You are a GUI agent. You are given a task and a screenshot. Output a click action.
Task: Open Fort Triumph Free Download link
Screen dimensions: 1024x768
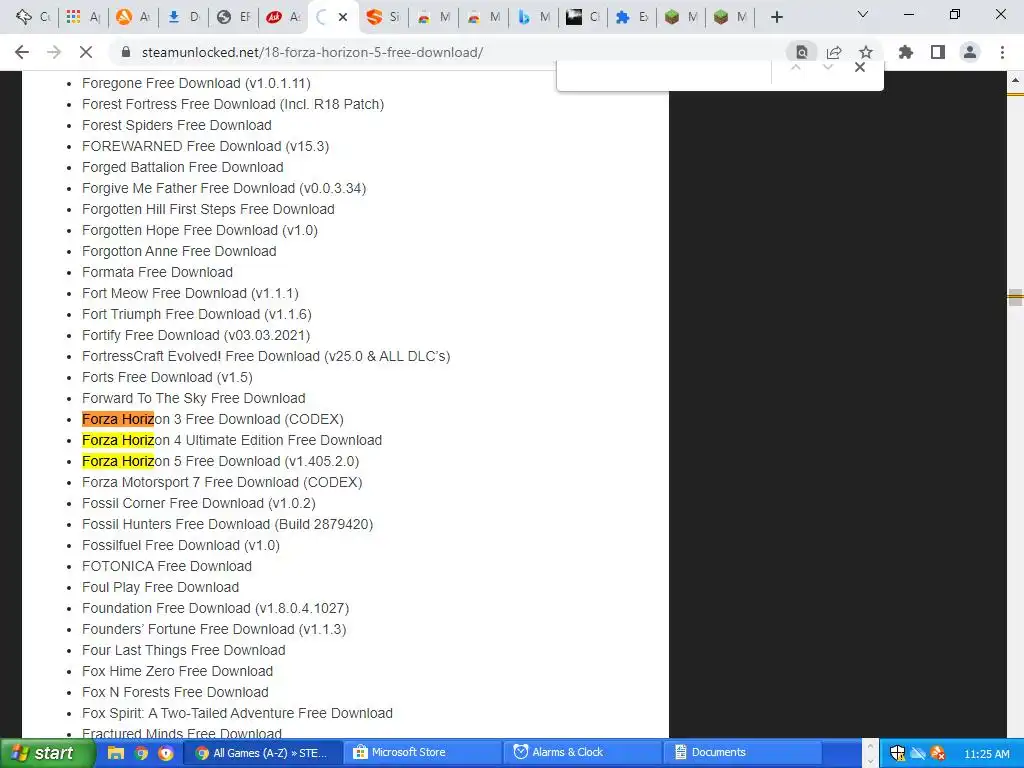point(197,314)
